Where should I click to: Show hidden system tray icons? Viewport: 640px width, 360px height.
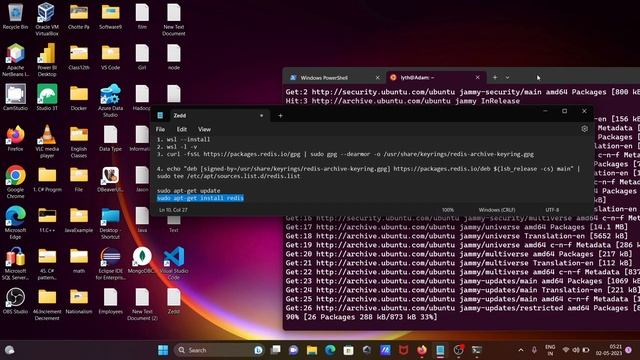click(x=521, y=350)
